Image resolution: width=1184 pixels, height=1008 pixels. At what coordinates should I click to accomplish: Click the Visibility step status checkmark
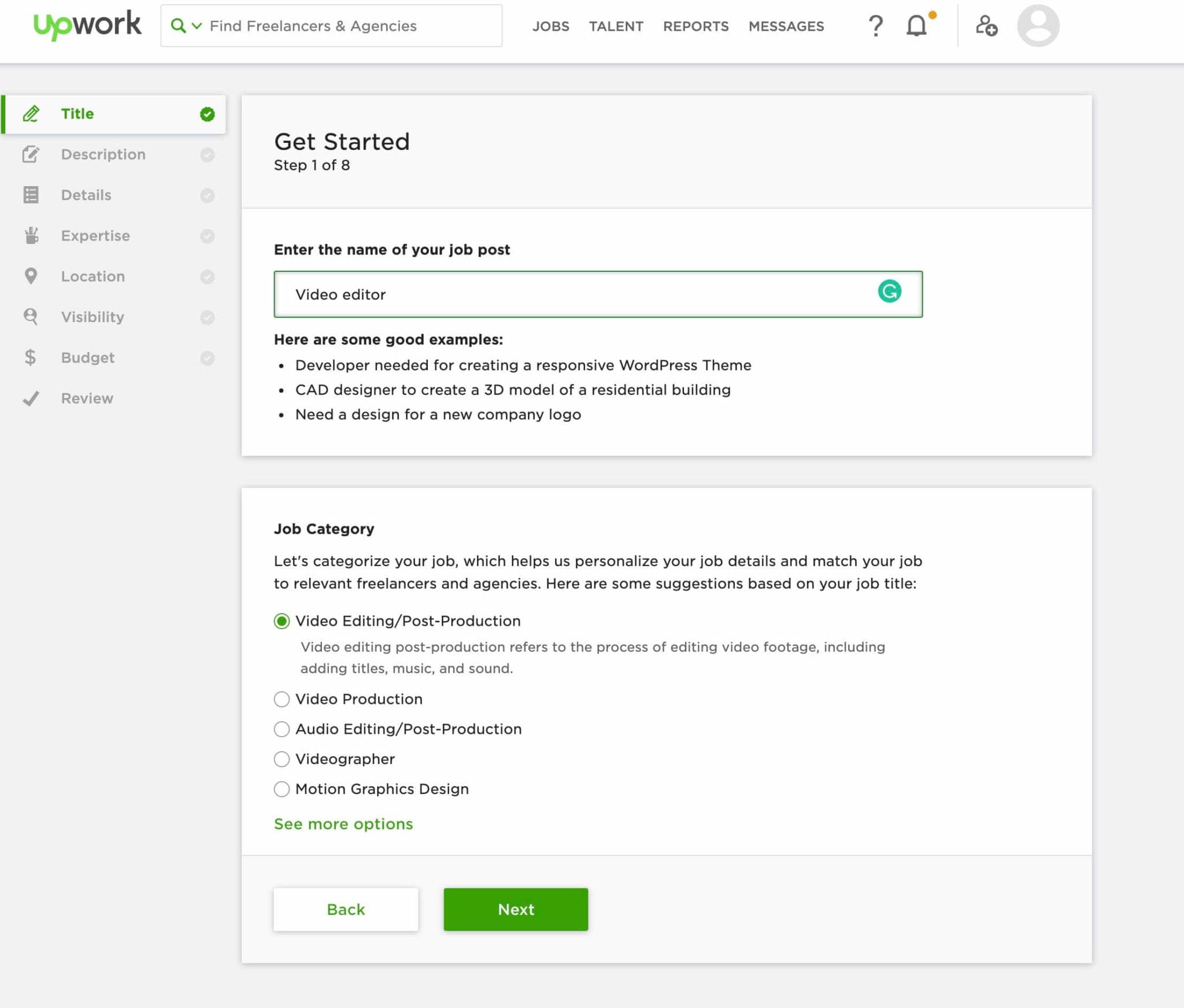coord(207,317)
